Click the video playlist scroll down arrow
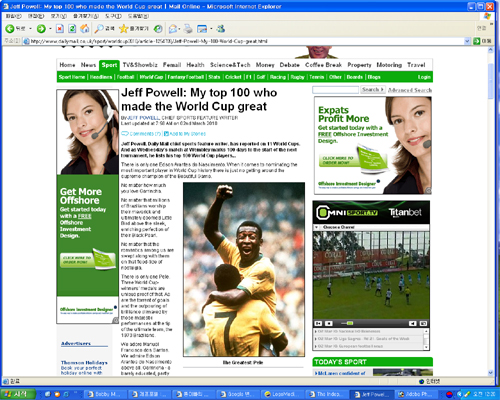The image size is (500, 400). [x=426, y=347]
